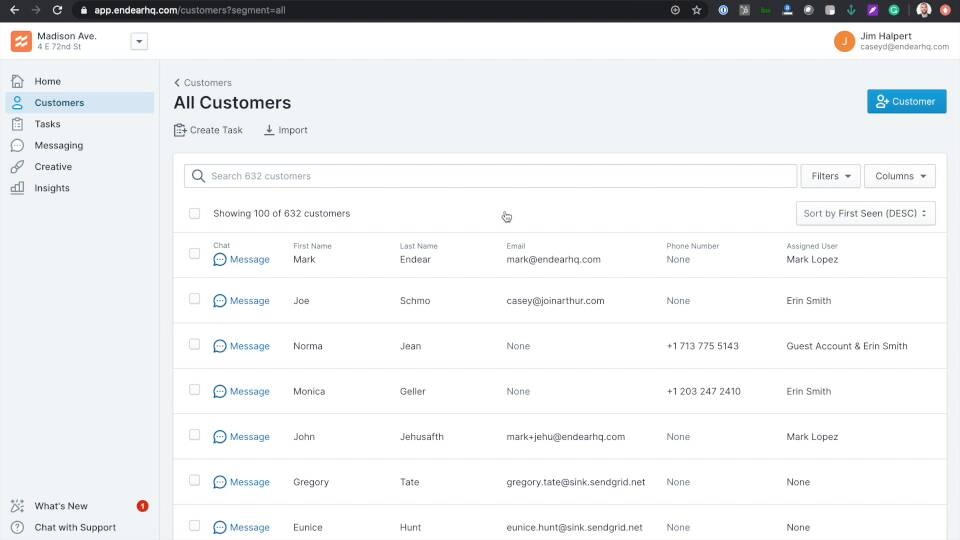The width and height of the screenshot is (960, 540).
Task: Open Sort by First Seen selector
Action: 865,213
